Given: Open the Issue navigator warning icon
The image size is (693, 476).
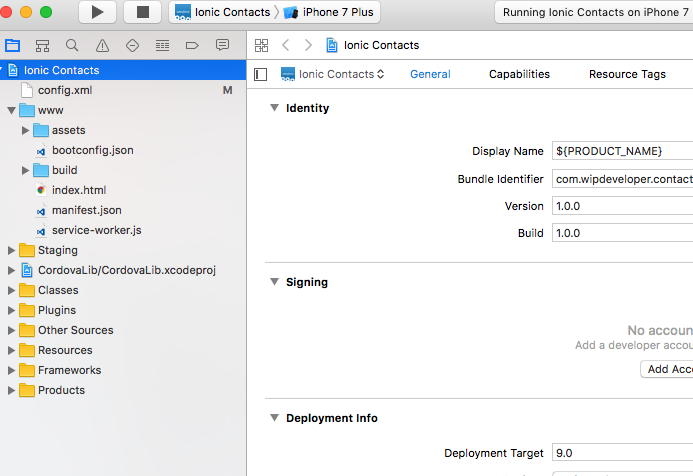Looking at the screenshot, I should (x=102, y=45).
